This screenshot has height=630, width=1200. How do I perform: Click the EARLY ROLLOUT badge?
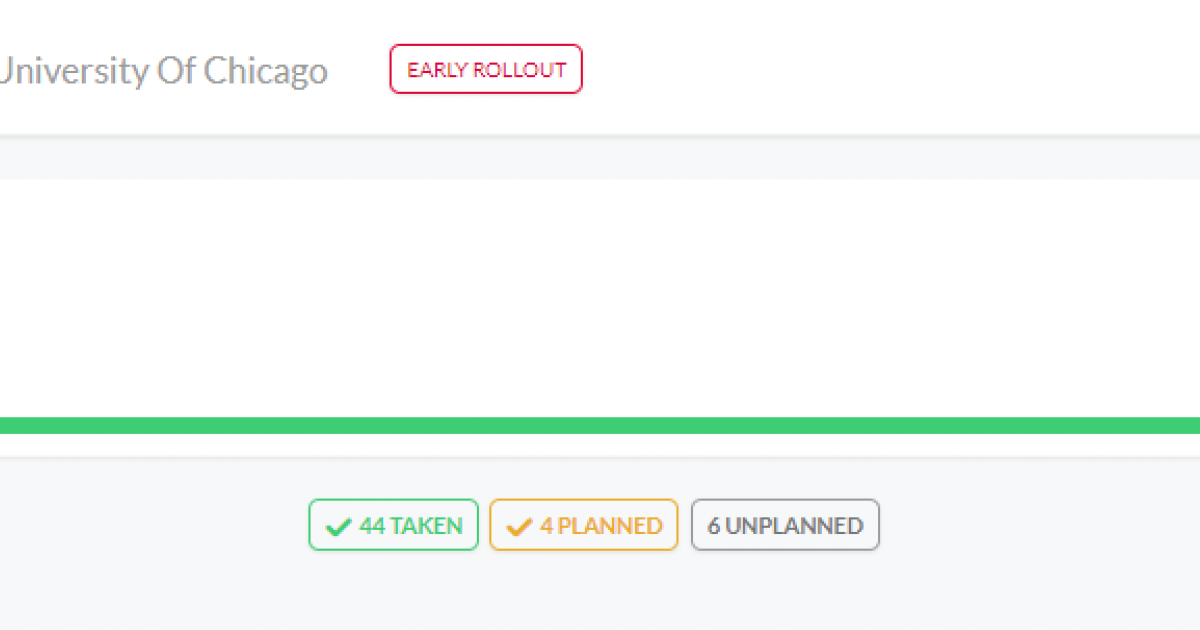[486, 70]
